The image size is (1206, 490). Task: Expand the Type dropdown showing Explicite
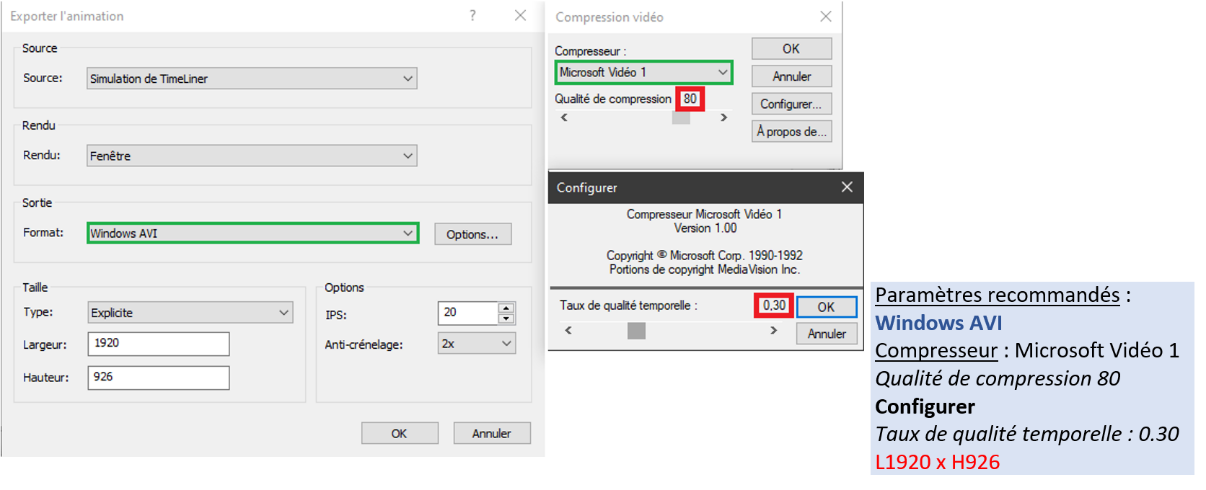click(x=190, y=313)
